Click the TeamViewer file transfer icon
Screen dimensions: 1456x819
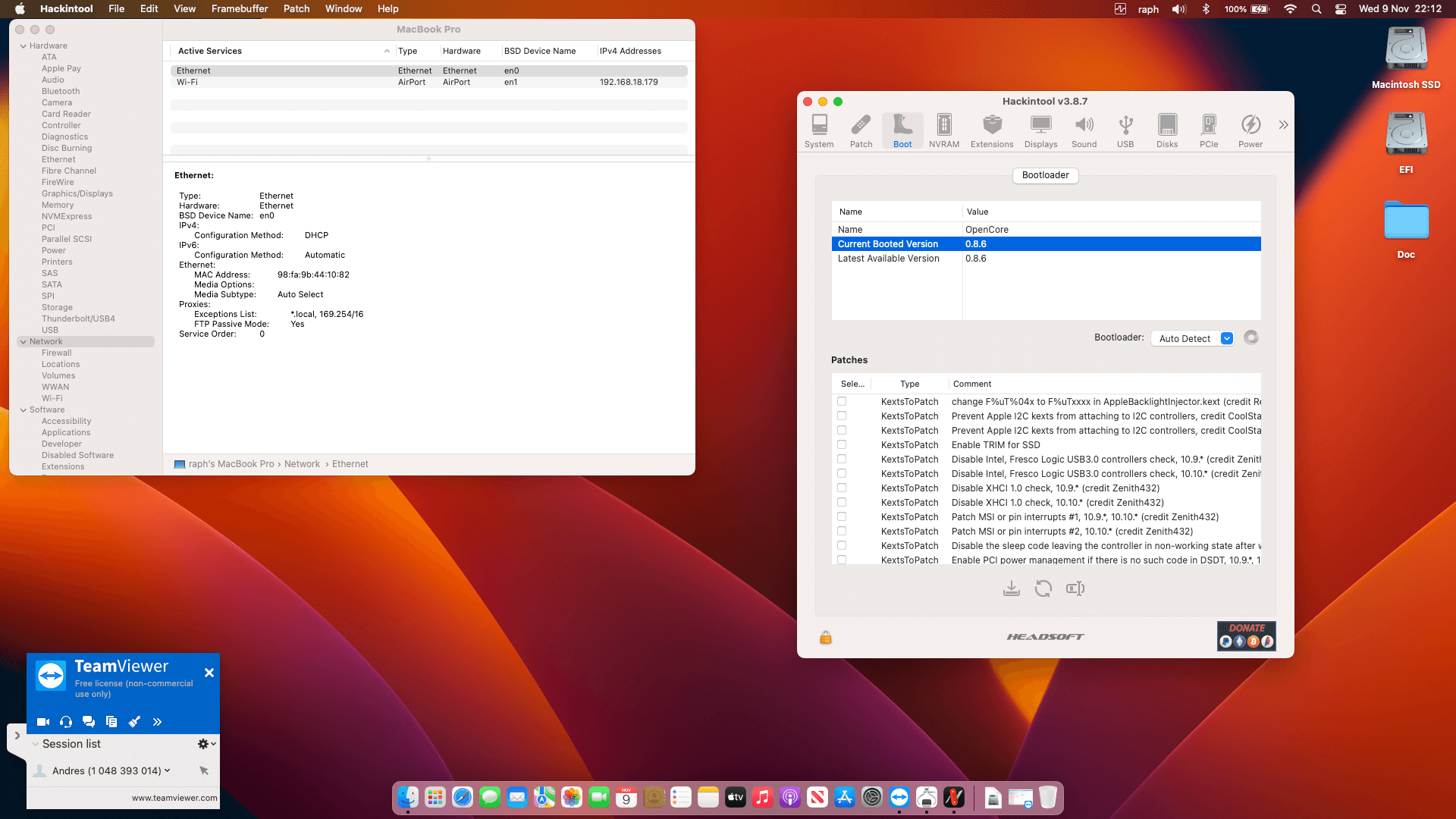pyautogui.click(x=111, y=722)
